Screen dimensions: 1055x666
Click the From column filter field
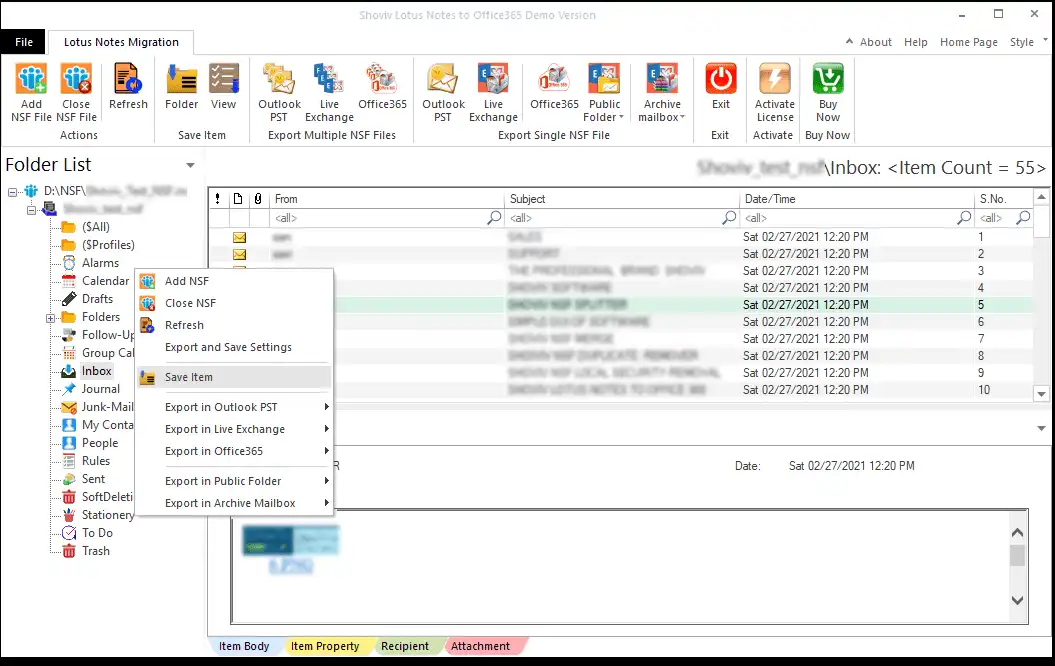[x=387, y=218]
